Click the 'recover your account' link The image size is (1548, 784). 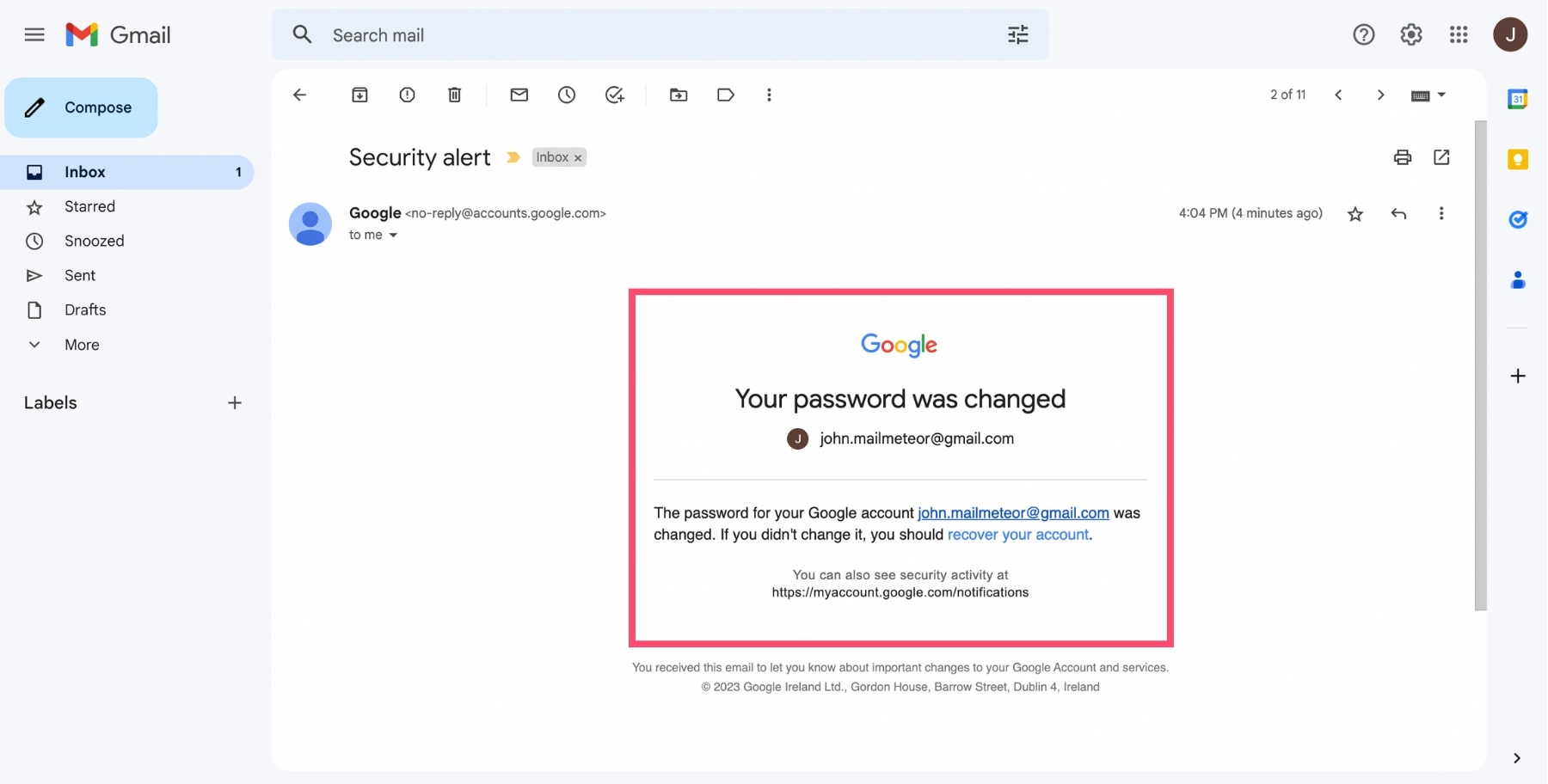click(1018, 534)
